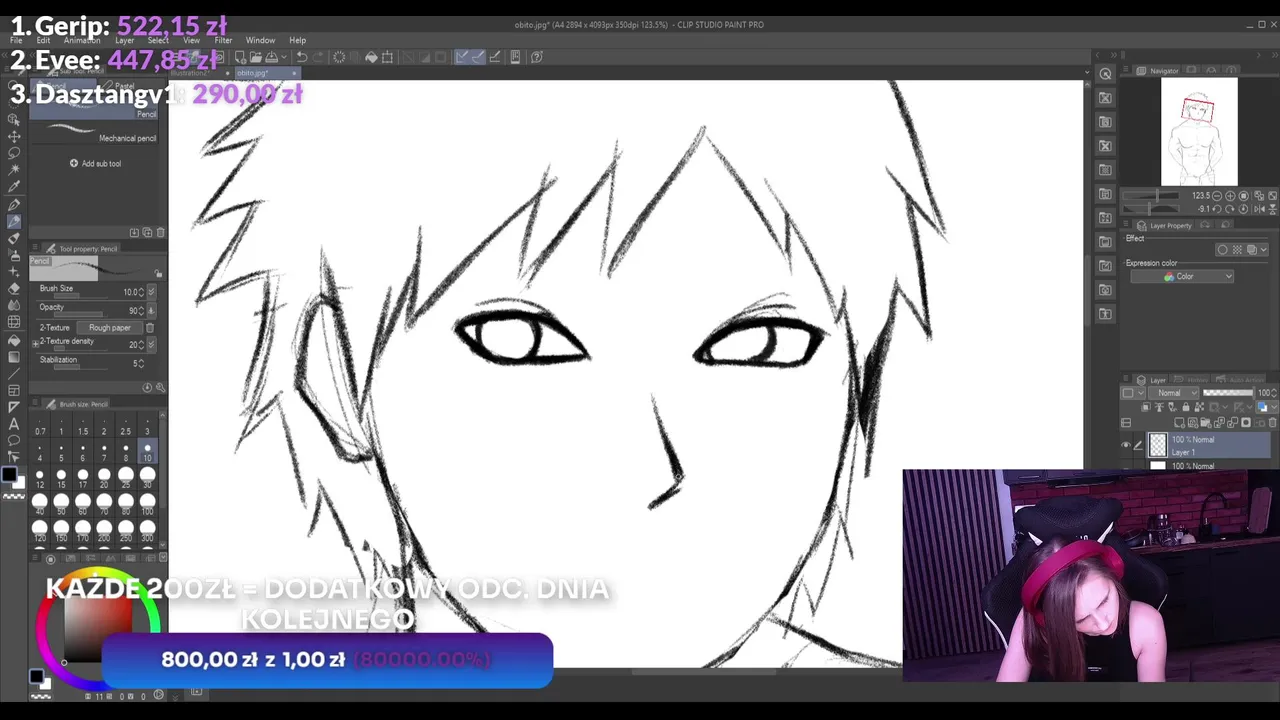Click the CLIP STUDIO help icon
This screenshot has height=720, width=1280.
tap(537, 57)
